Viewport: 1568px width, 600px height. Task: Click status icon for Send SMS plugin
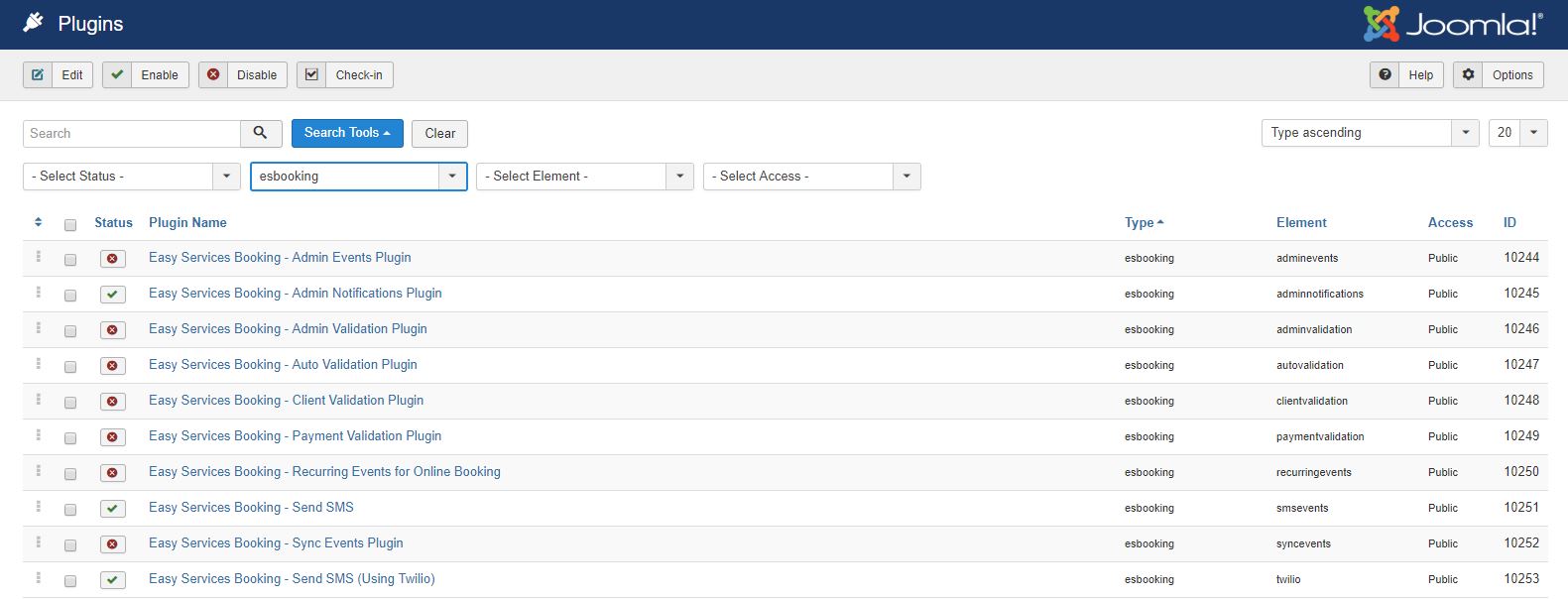[x=112, y=509]
